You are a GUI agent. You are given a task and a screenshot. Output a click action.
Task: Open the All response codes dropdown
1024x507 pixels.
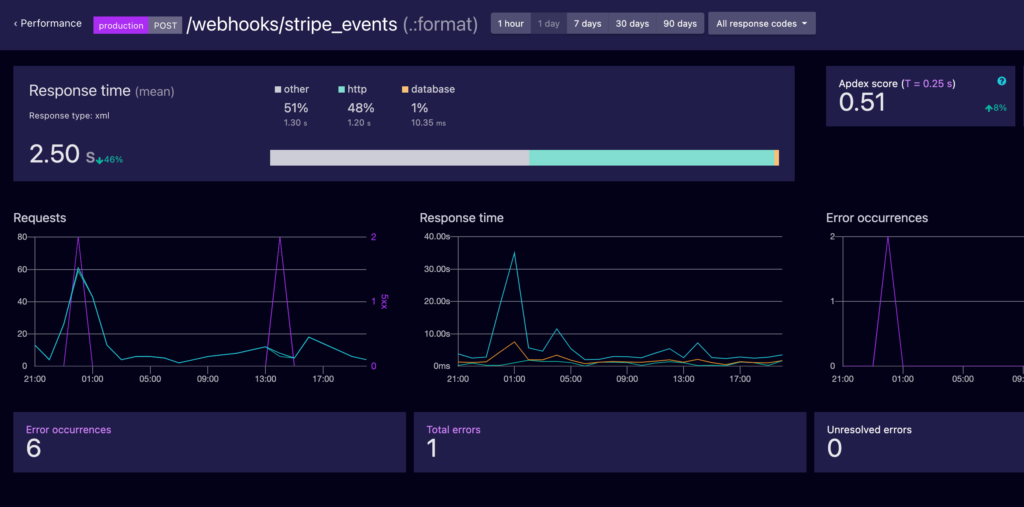tap(761, 23)
